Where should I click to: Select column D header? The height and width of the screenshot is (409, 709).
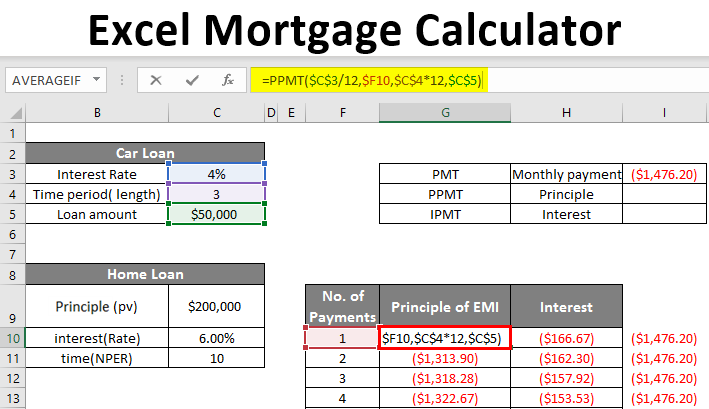271,113
